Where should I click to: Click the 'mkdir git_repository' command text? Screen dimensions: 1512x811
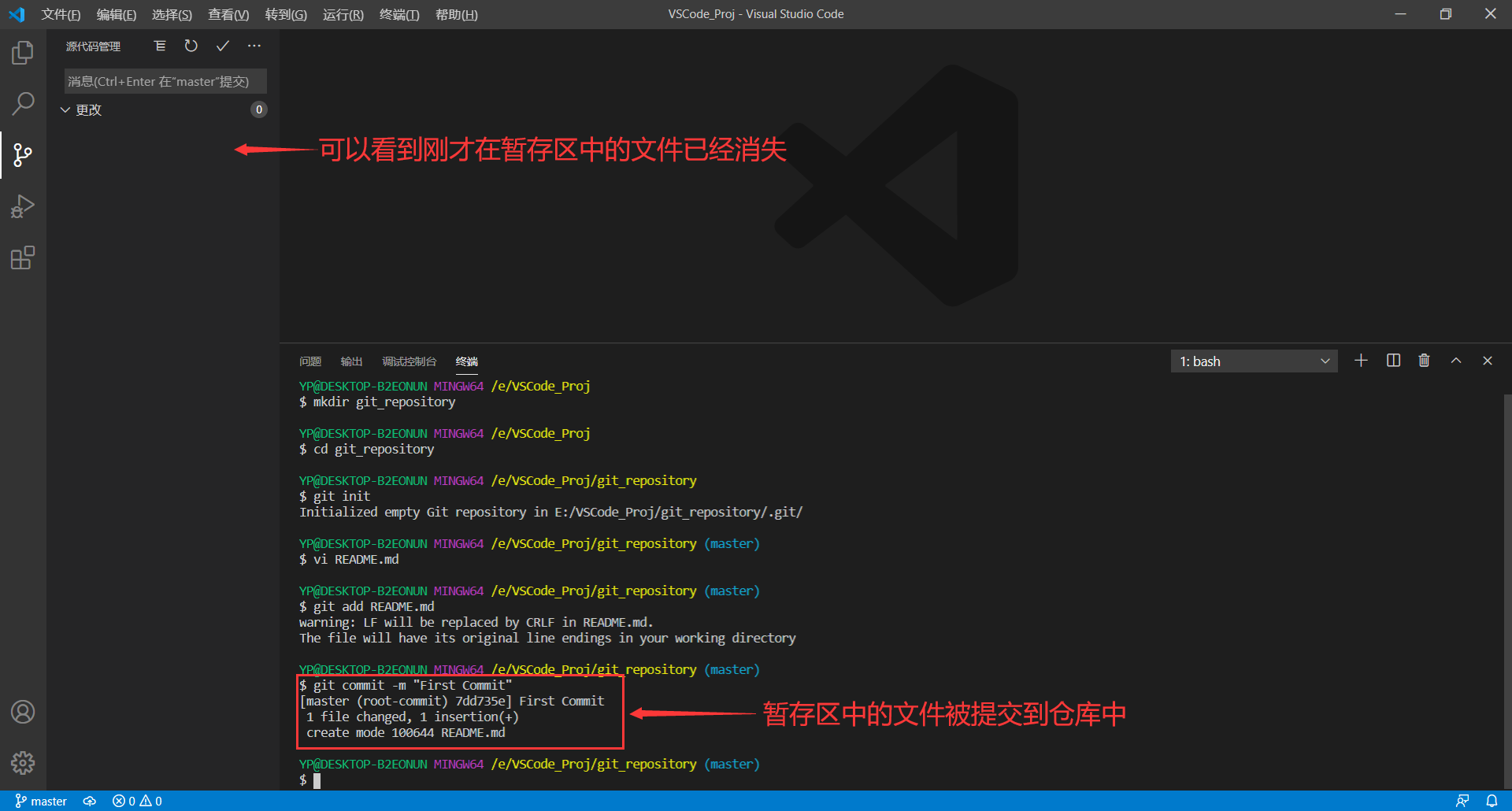click(384, 402)
